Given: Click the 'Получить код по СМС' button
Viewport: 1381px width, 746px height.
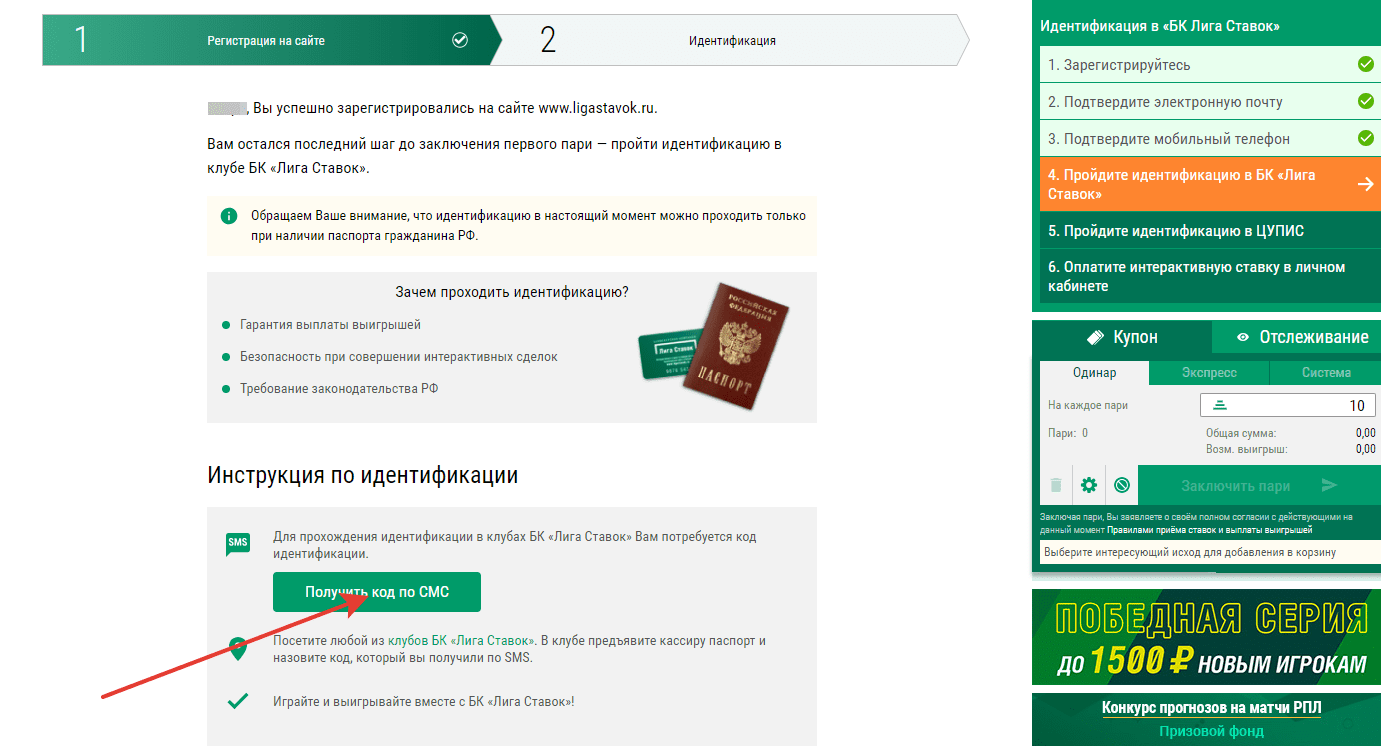Looking at the screenshot, I should [x=377, y=592].
